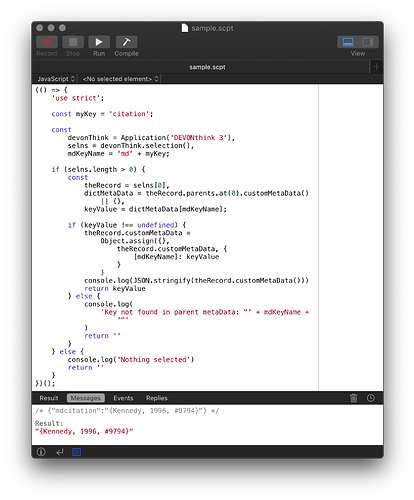Click the Record button
The image size is (414, 500).
[x=47, y=42]
